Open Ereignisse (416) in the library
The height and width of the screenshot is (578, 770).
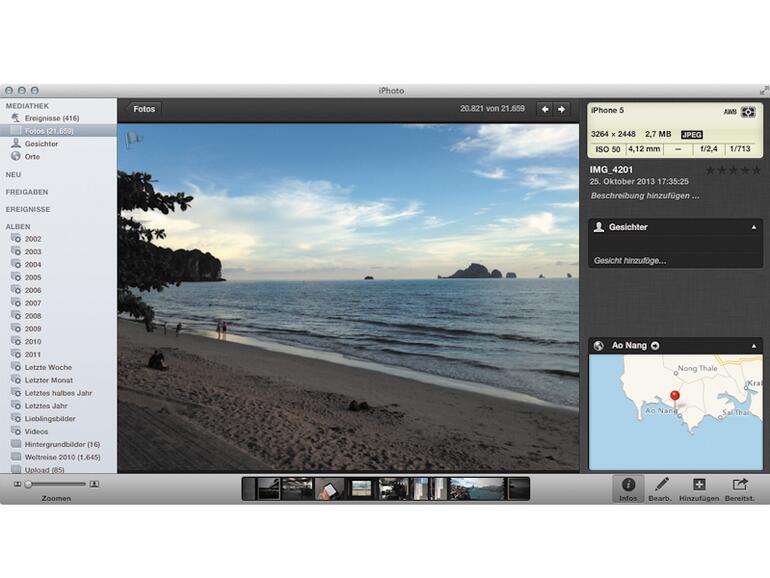[52, 118]
